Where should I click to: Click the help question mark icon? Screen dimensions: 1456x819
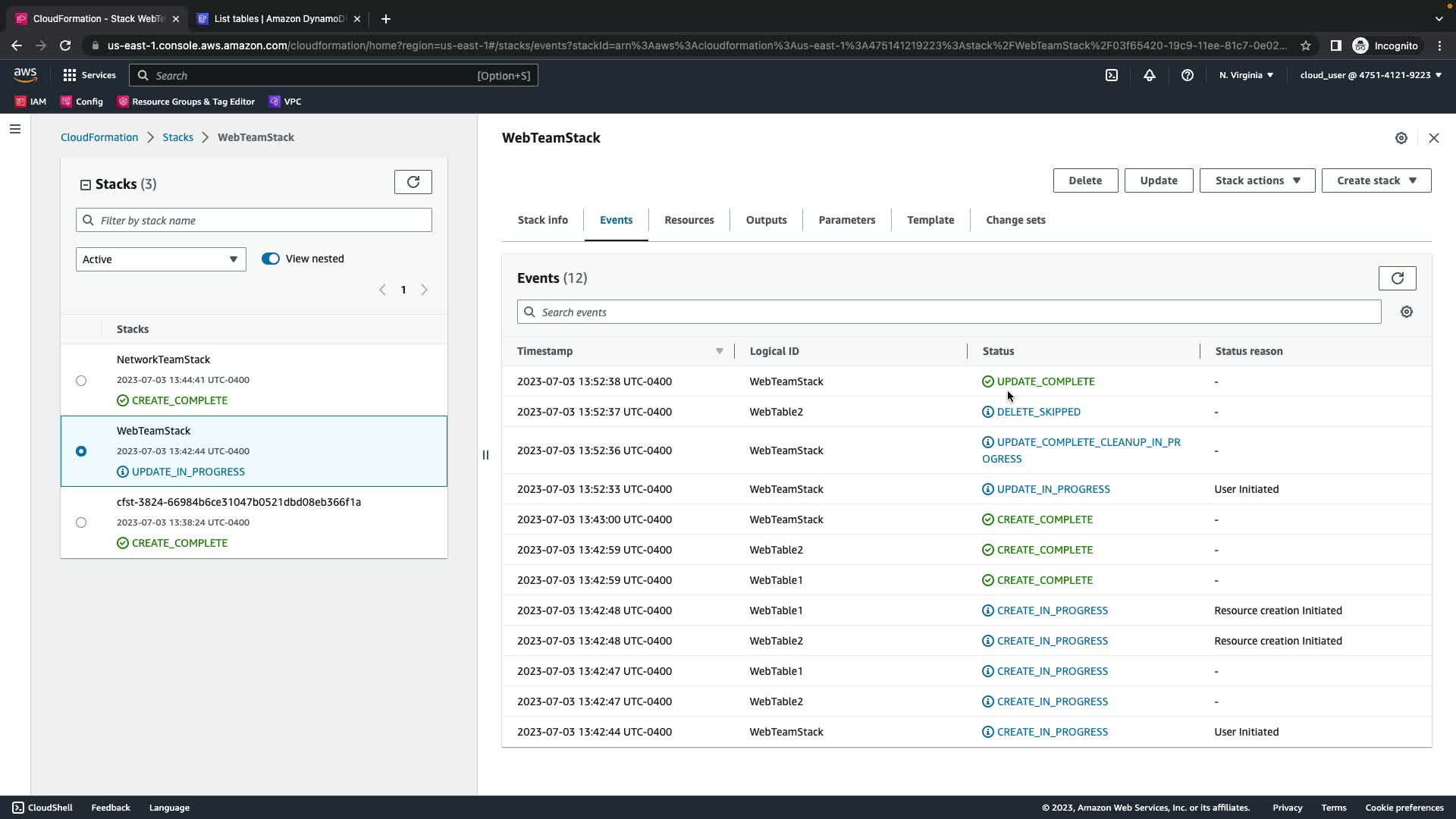coord(1188,75)
